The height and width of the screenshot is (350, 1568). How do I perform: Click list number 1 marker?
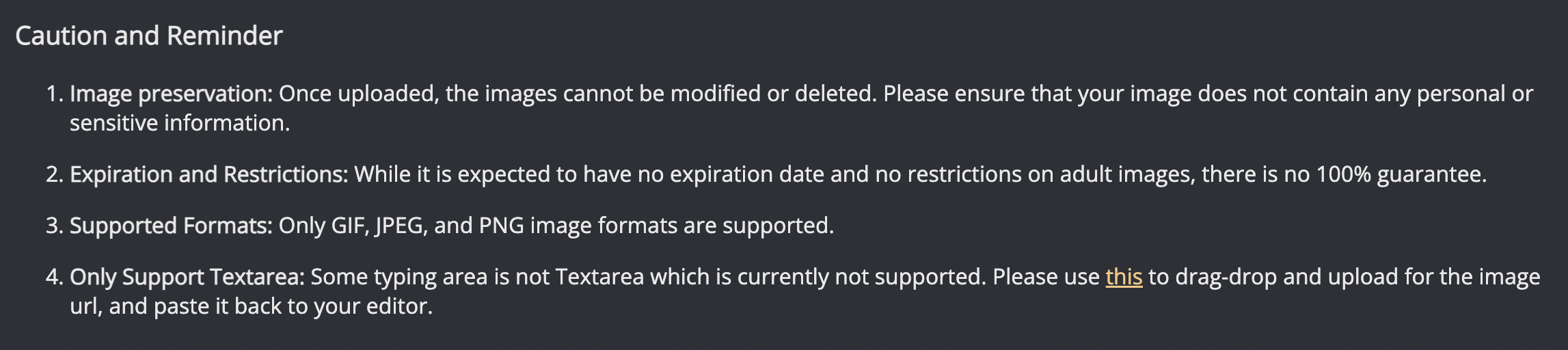point(54,94)
